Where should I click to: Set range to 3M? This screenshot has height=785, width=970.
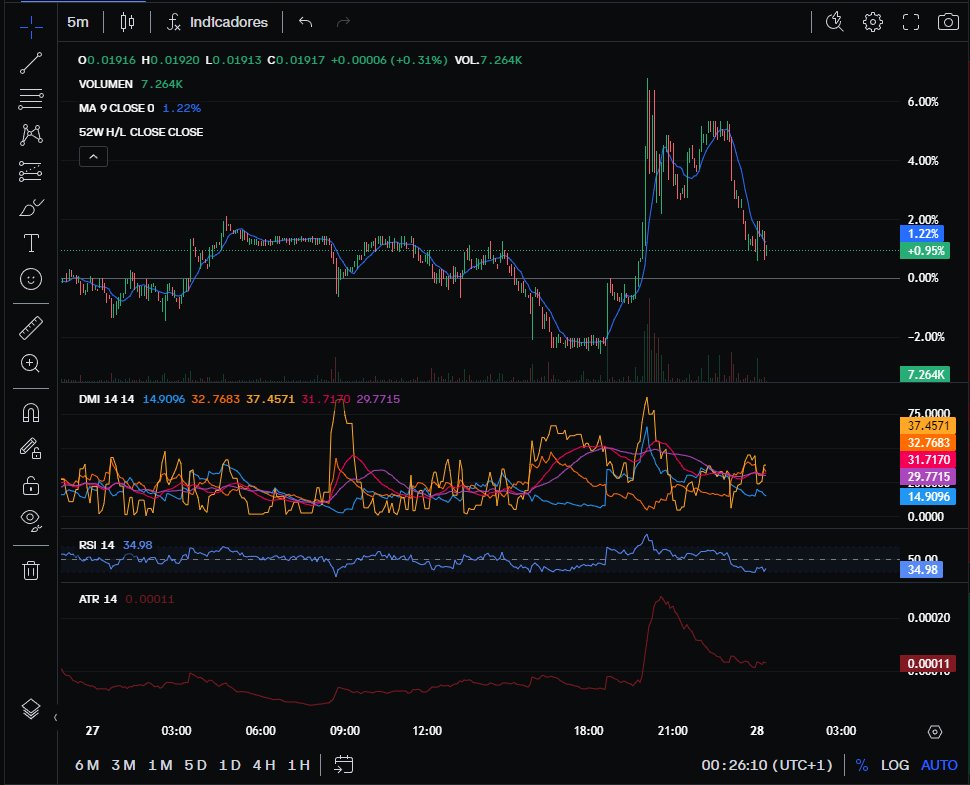(124, 765)
